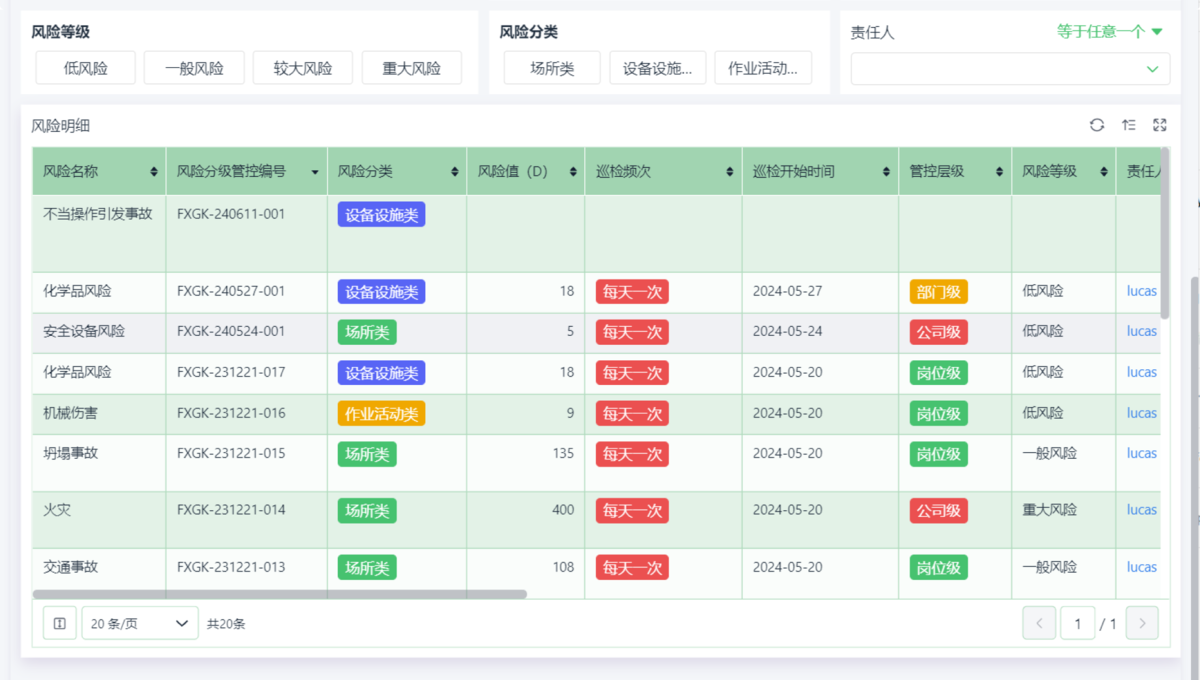This screenshot has width=1200, height=680.
Task: Toggle the 场所类 category filter
Action: pos(552,68)
